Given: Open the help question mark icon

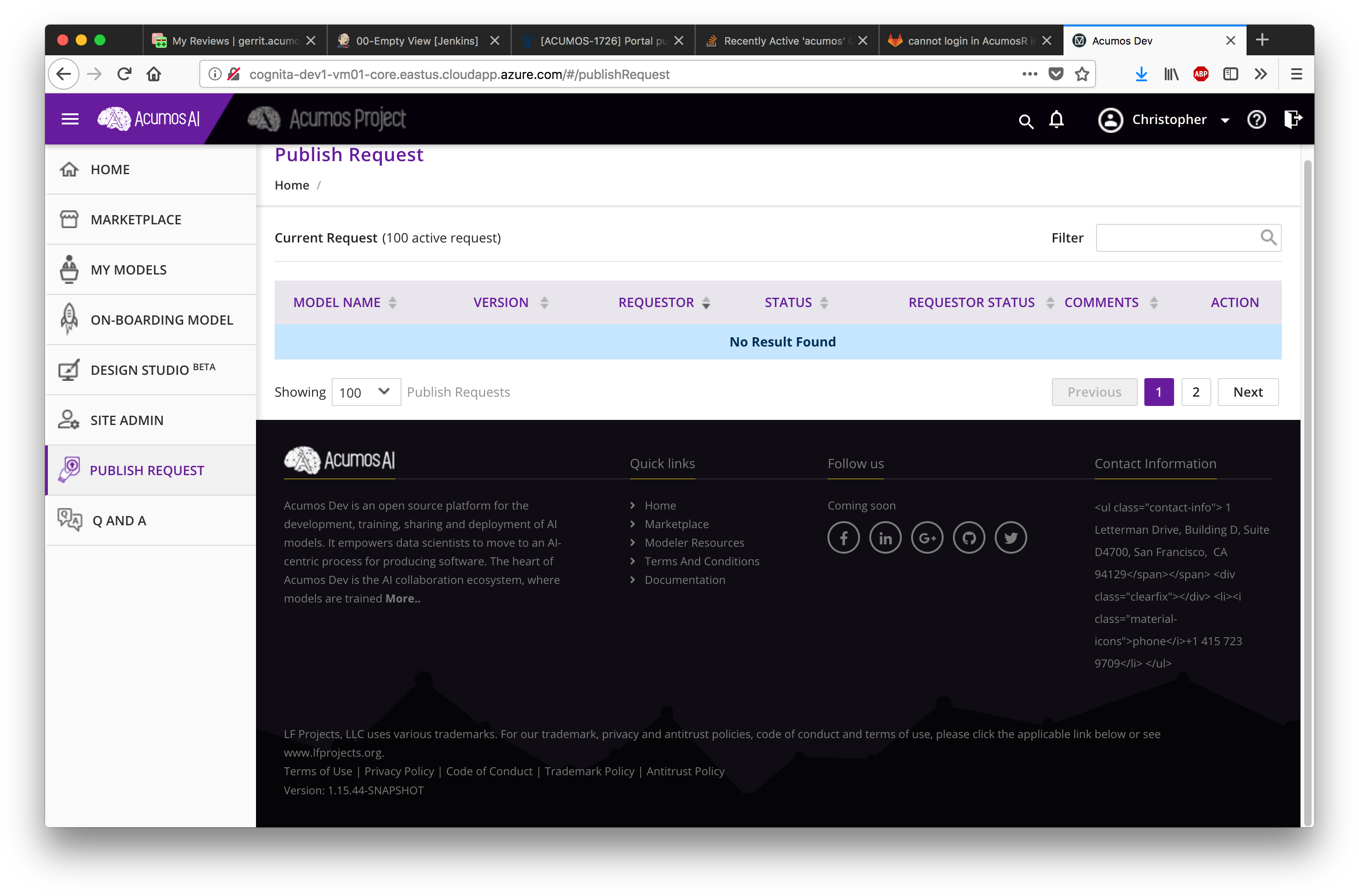Looking at the screenshot, I should tap(1256, 119).
